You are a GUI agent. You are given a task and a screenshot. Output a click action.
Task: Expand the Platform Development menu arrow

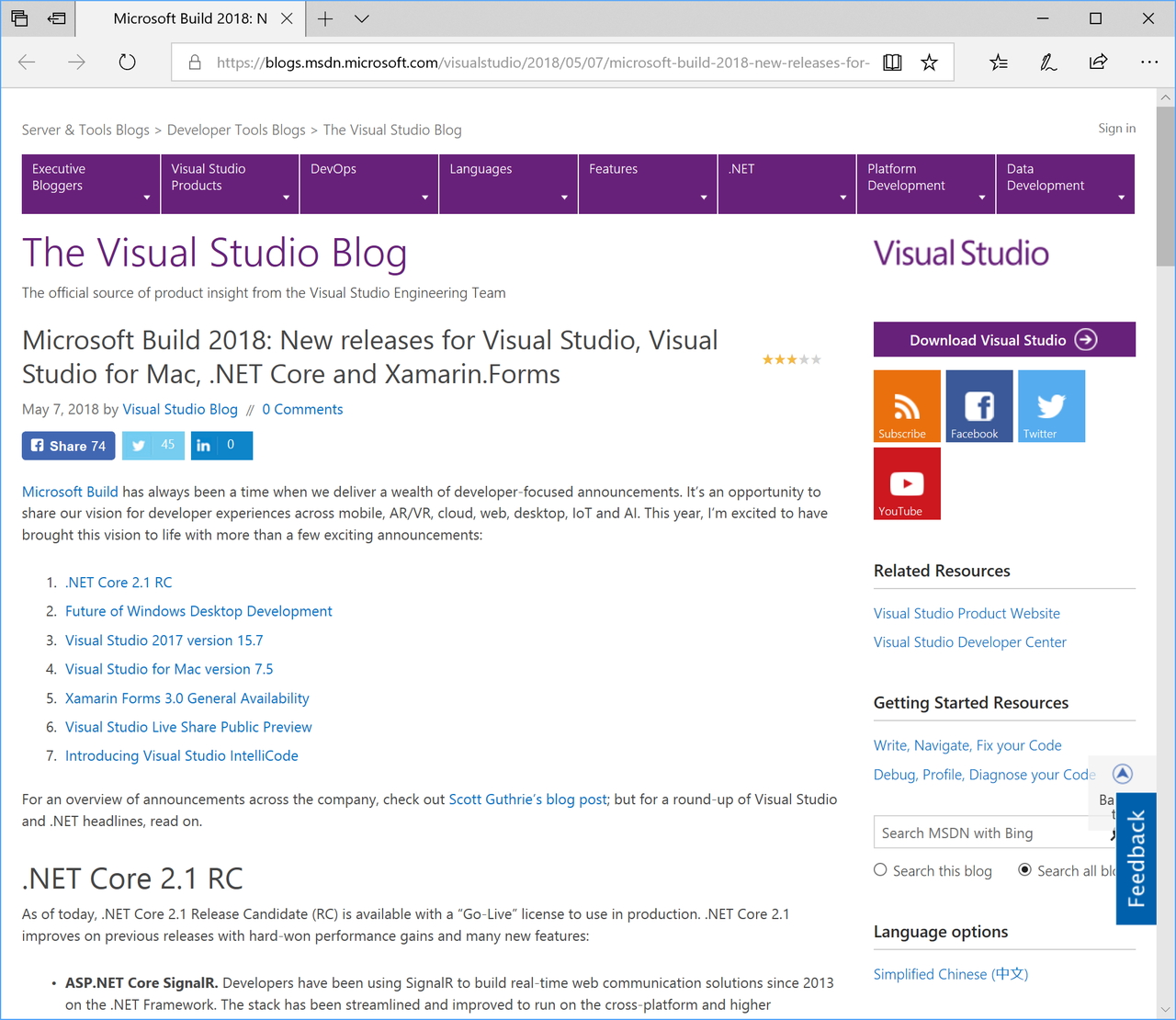(x=981, y=197)
